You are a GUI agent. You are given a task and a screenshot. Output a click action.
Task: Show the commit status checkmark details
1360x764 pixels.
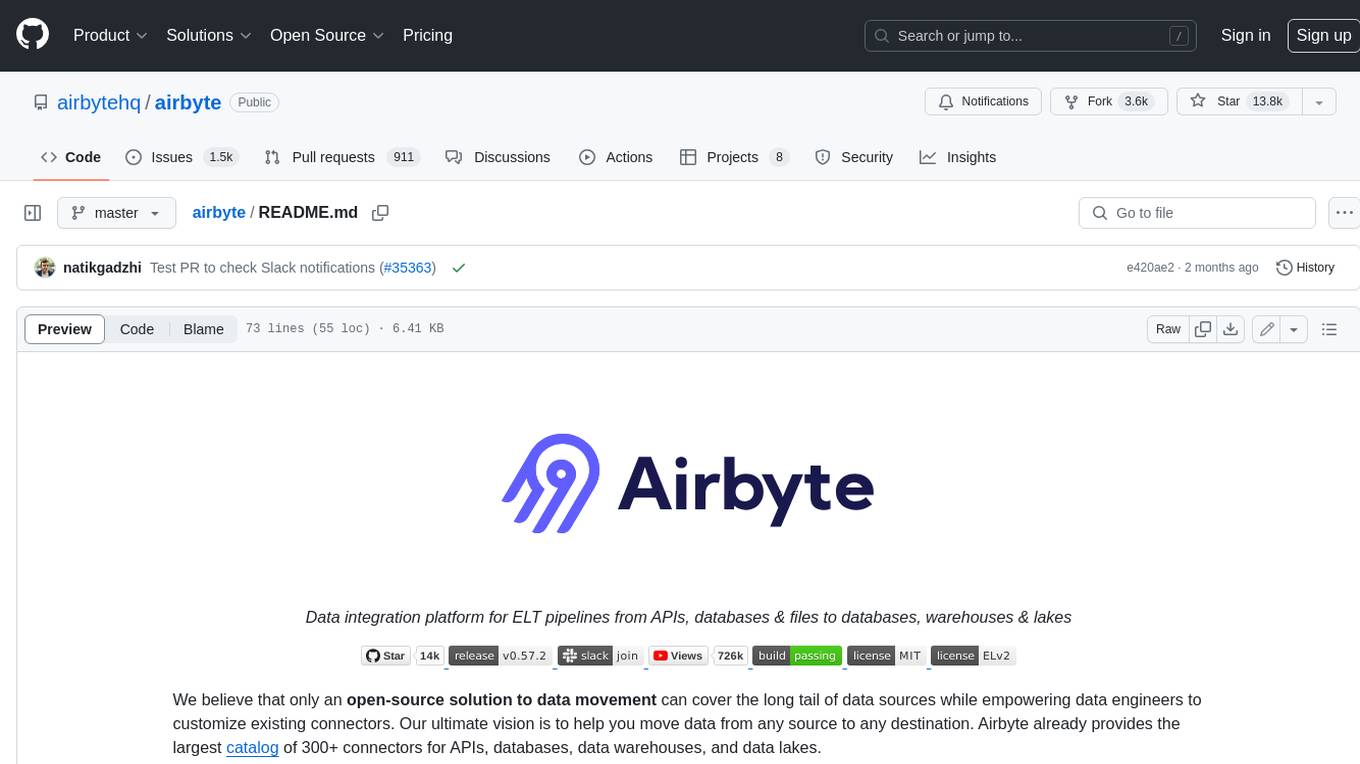pyautogui.click(x=459, y=268)
